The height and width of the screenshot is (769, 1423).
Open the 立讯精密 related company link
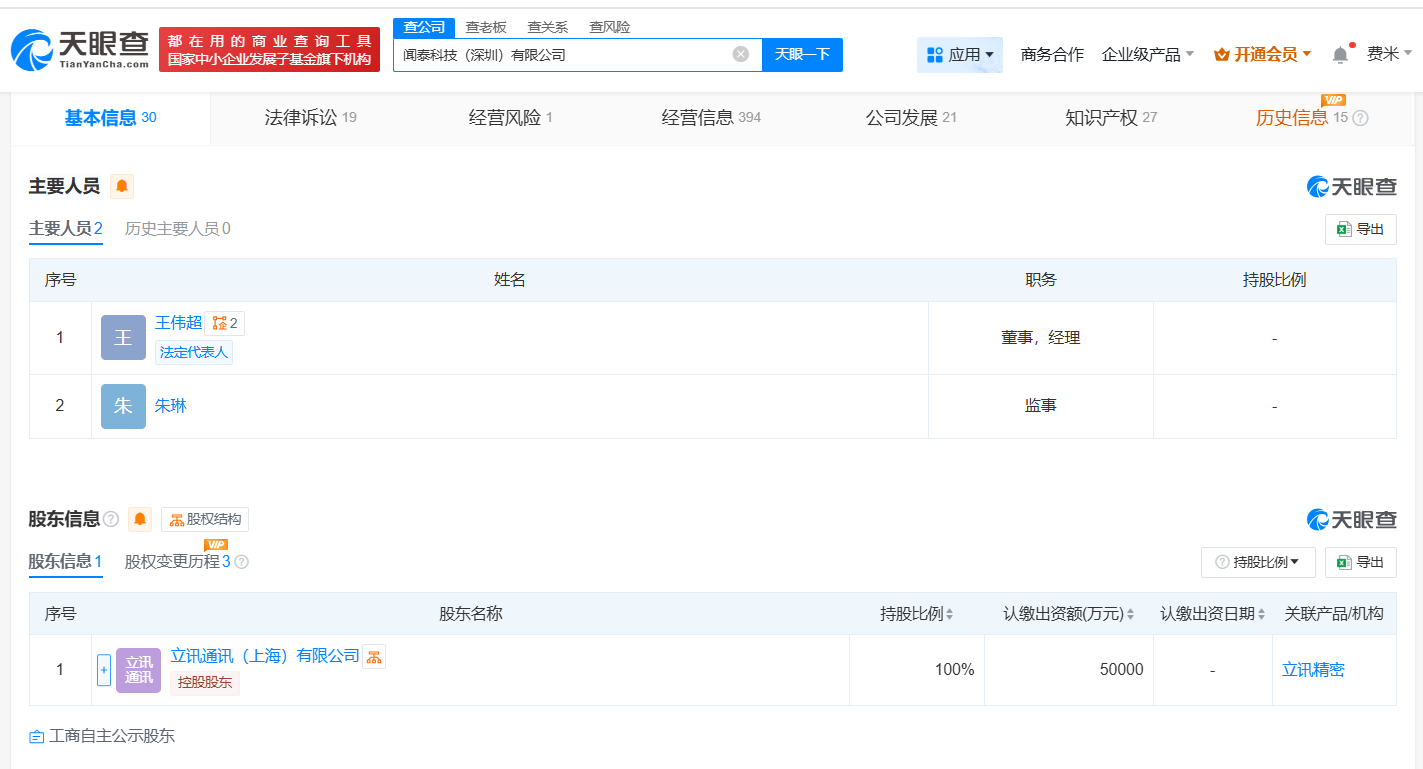(x=1313, y=670)
